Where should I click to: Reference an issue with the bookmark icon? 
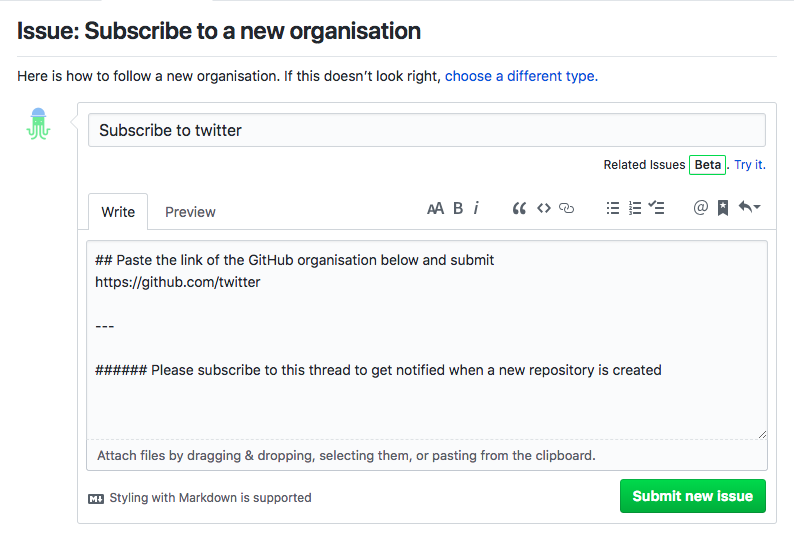click(722, 209)
